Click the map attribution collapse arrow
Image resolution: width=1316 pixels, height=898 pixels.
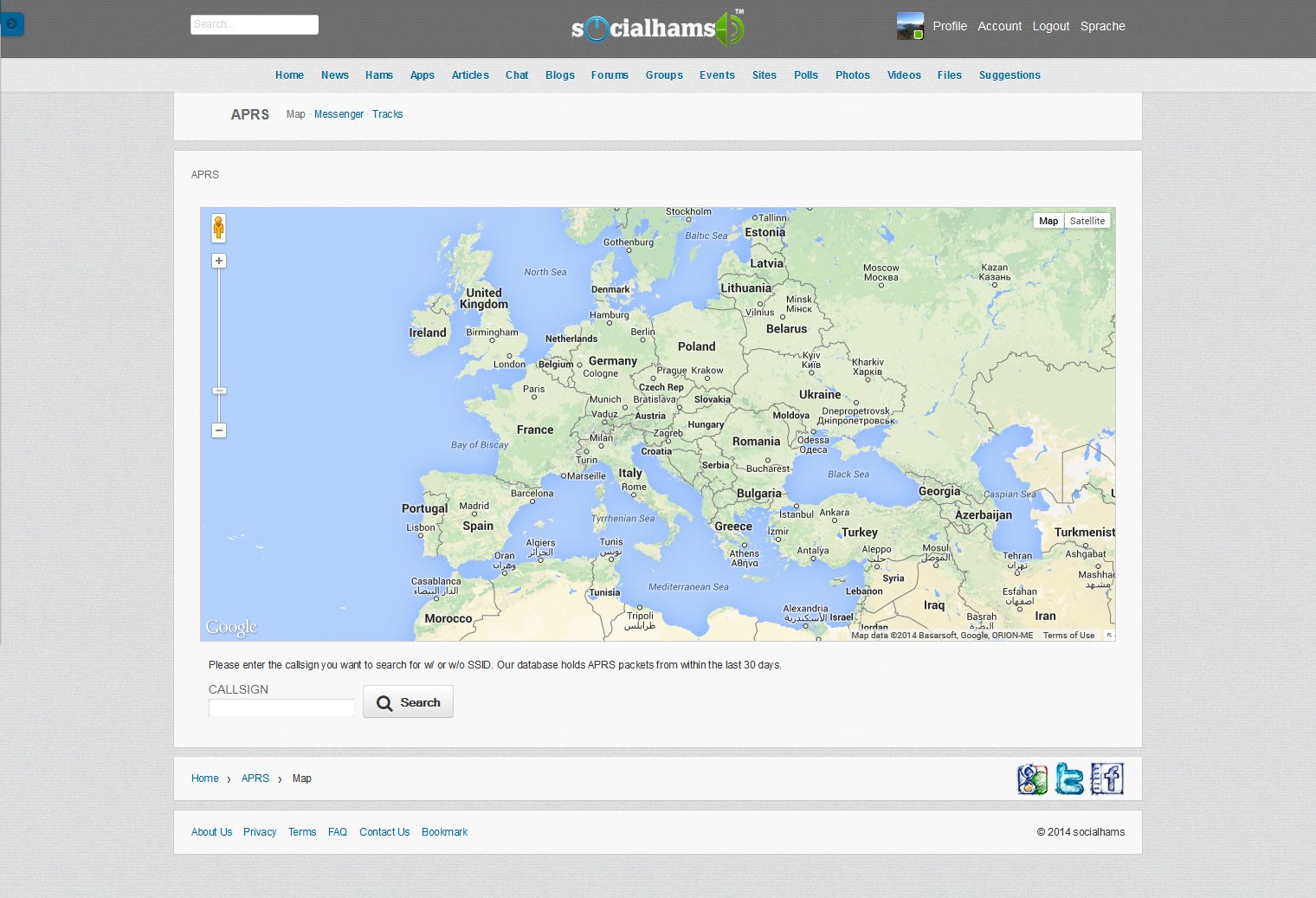pyautogui.click(x=1109, y=636)
